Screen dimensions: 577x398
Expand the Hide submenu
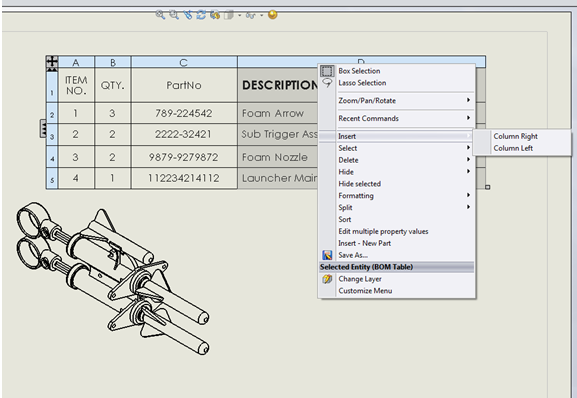pos(397,172)
